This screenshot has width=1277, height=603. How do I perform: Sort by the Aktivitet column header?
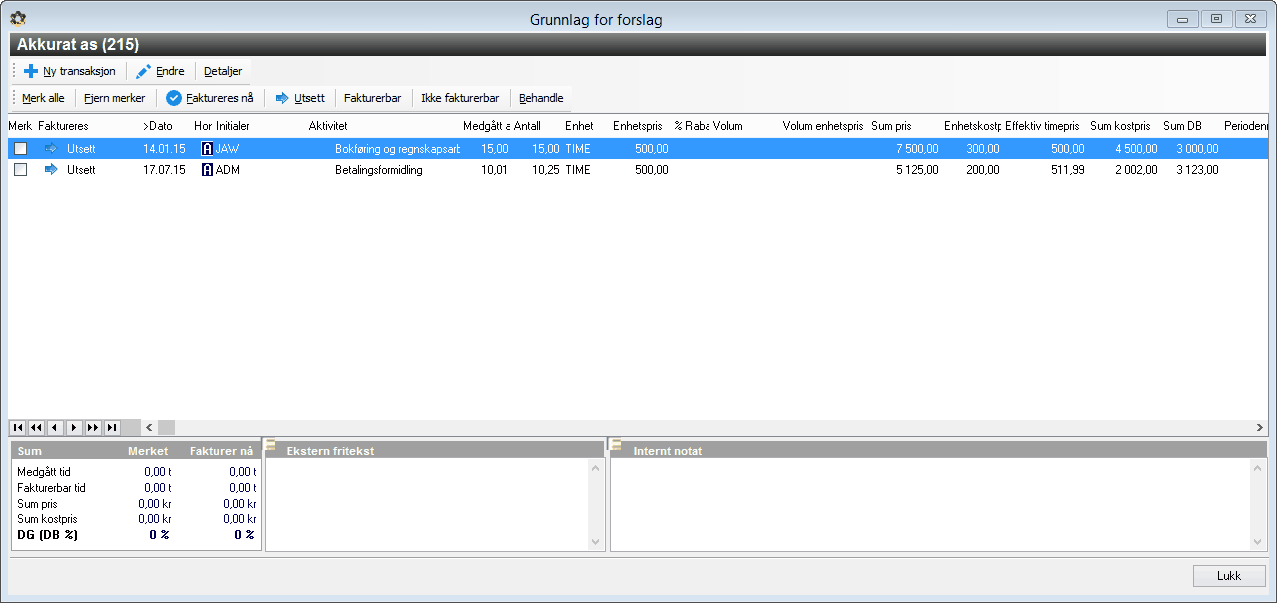[328, 126]
